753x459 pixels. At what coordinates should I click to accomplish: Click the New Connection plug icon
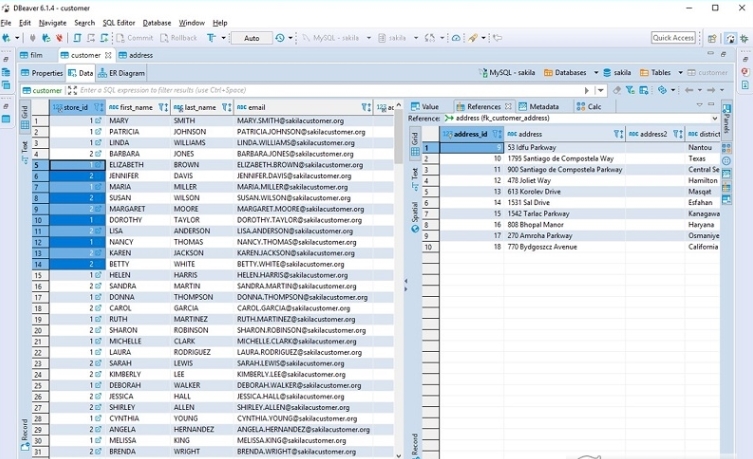coord(6,38)
